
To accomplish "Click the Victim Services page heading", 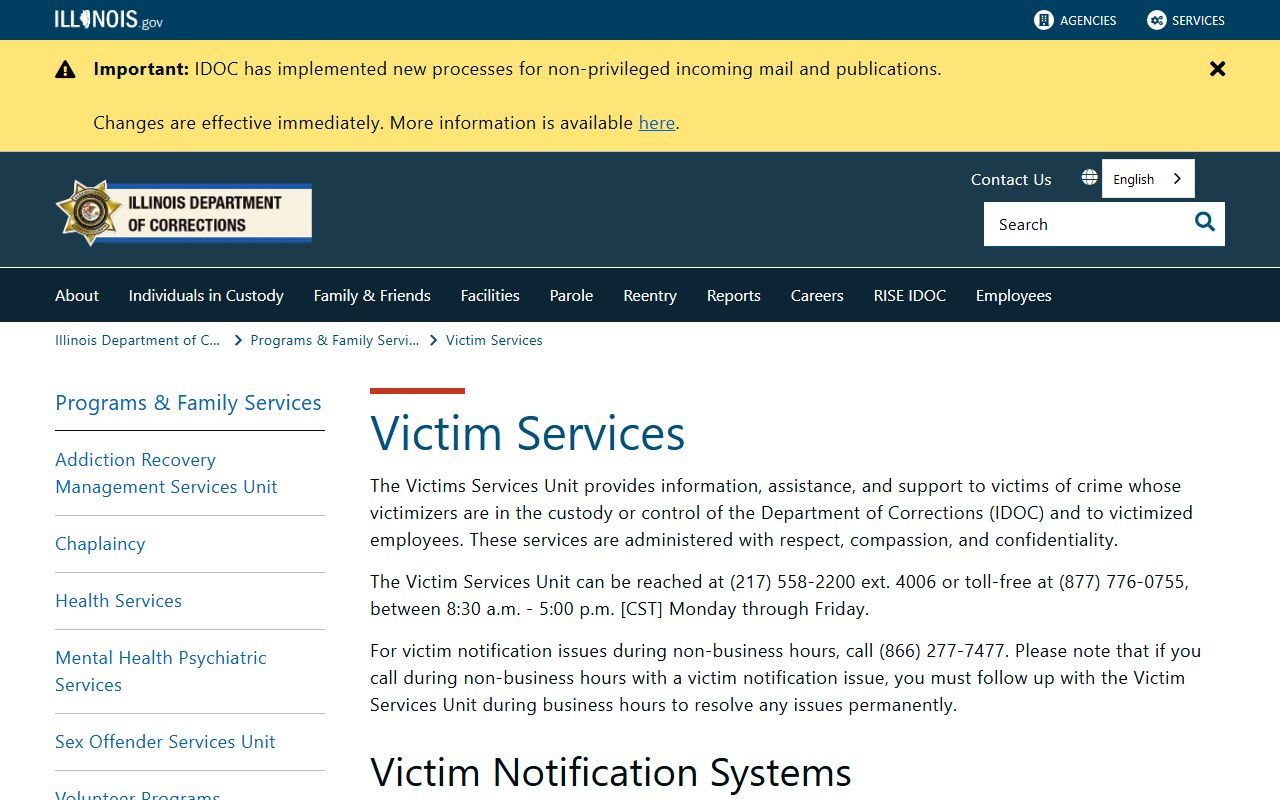I will pos(528,433).
